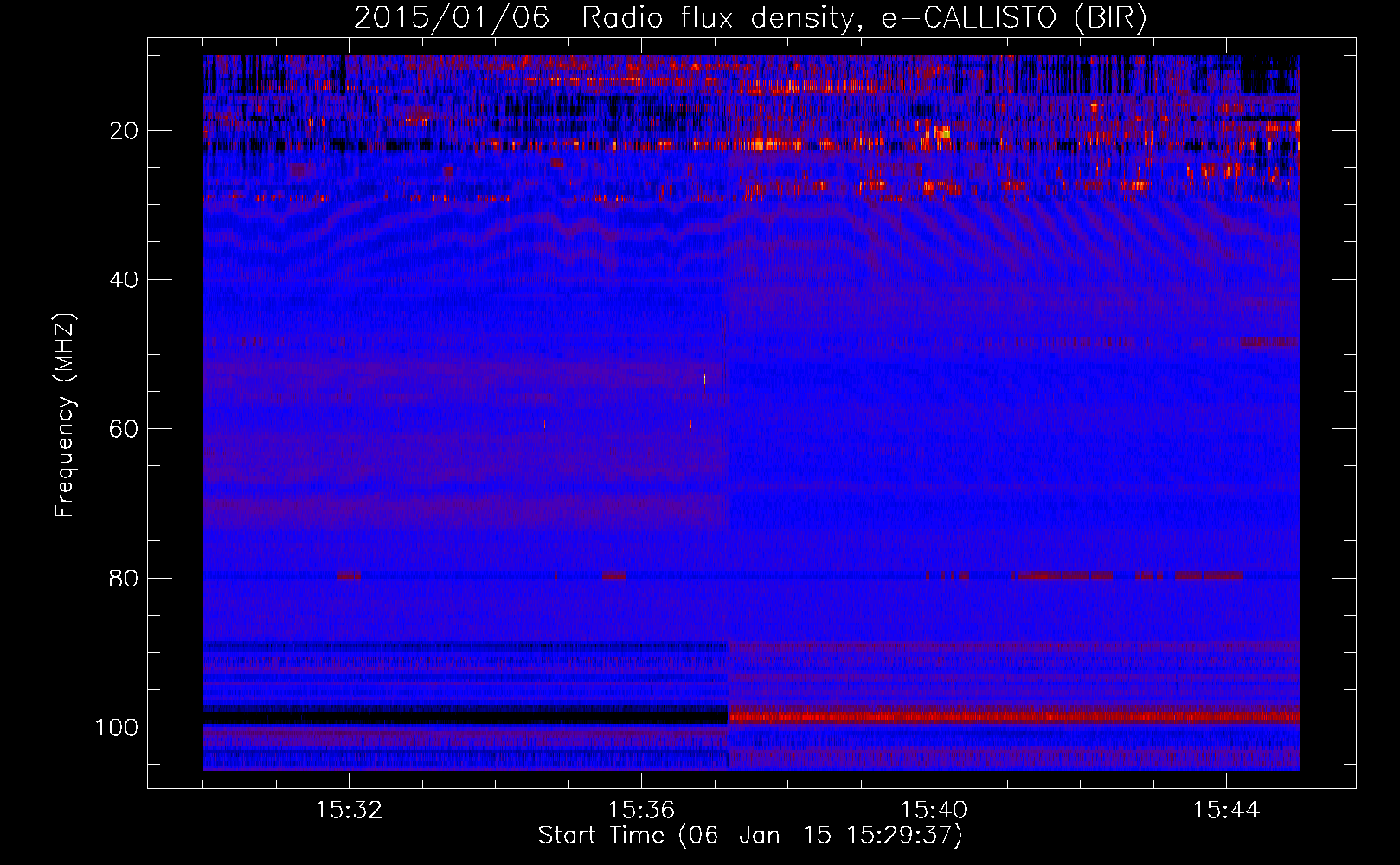The image size is (1400, 865).
Task: Click the plot title 'Radio flux density, e-CALLISTO (BIR)'
Action: (x=864, y=17)
